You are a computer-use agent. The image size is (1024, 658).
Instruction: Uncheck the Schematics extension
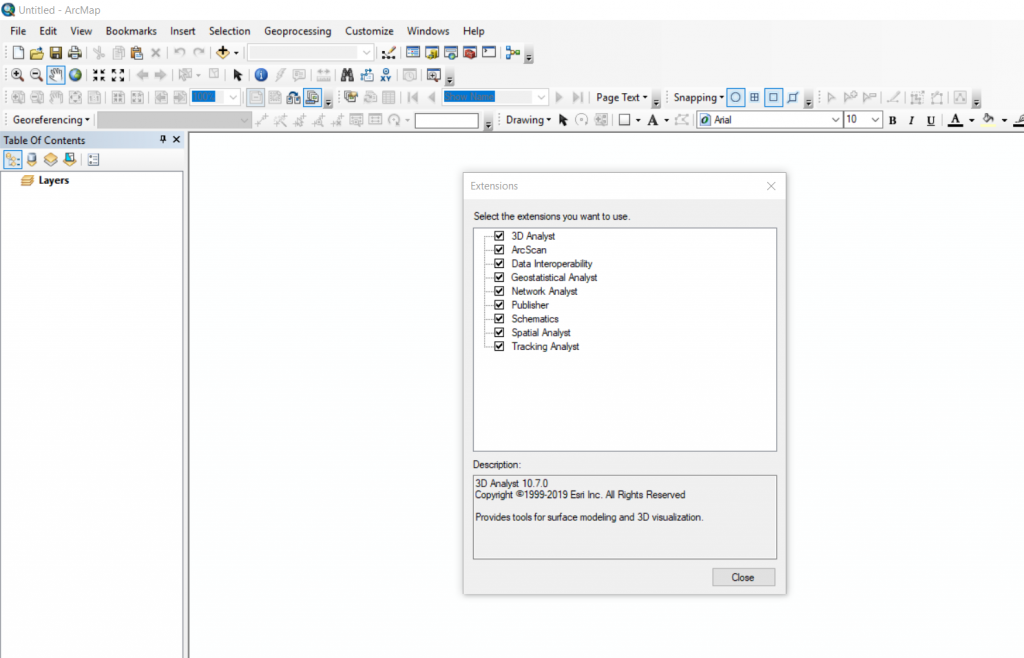pyautogui.click(x=499, y=318)
